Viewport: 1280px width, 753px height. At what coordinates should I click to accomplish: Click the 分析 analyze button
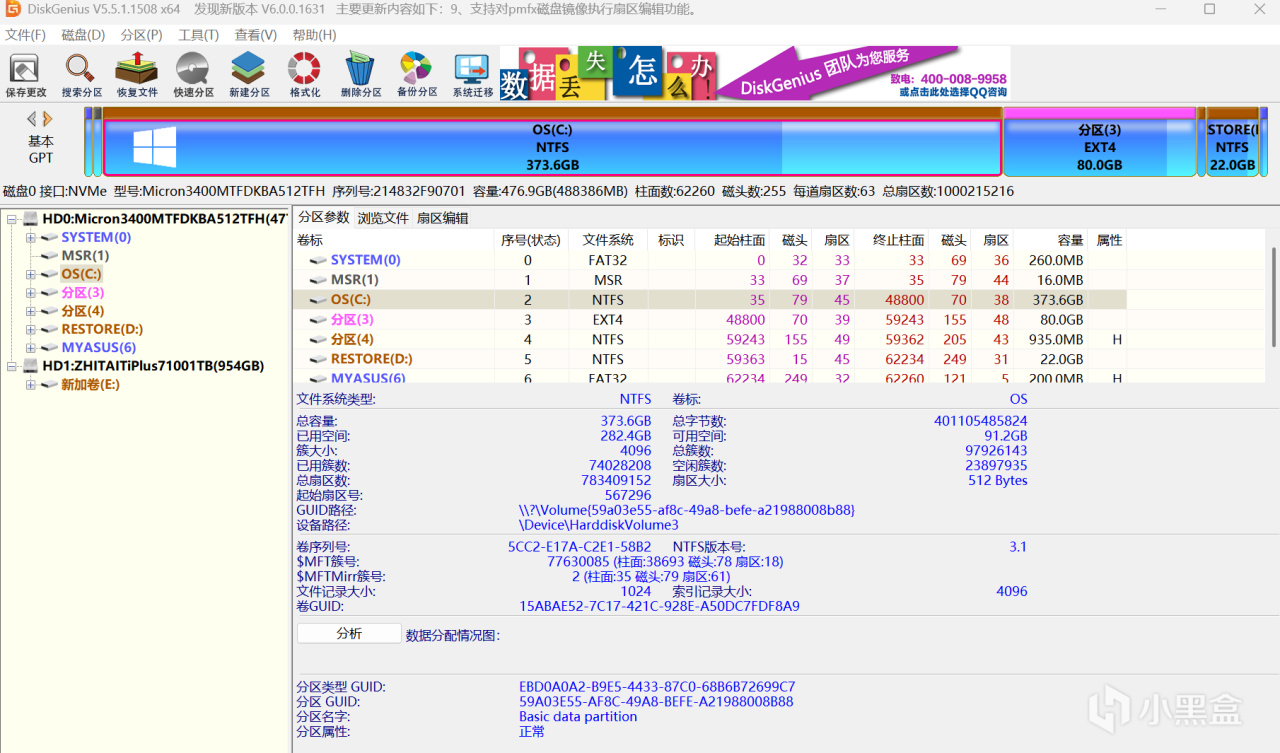pyautogui.click(x=349, y=634)
